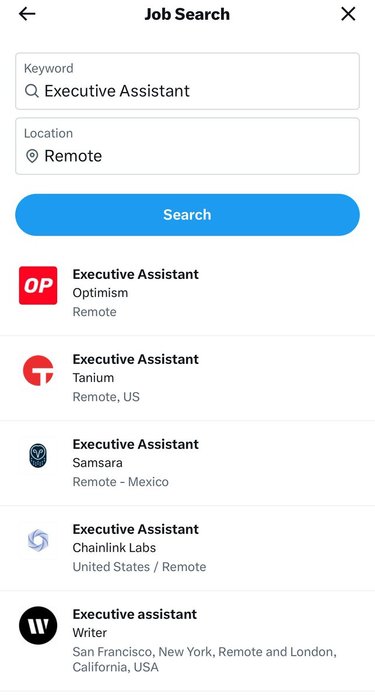Image resolution: width=375 pixels, height=700 pixels.
Task: Open Executive Assistant job at Chainlink Labs
Action: pyautogui.click(x=188, y=548)
